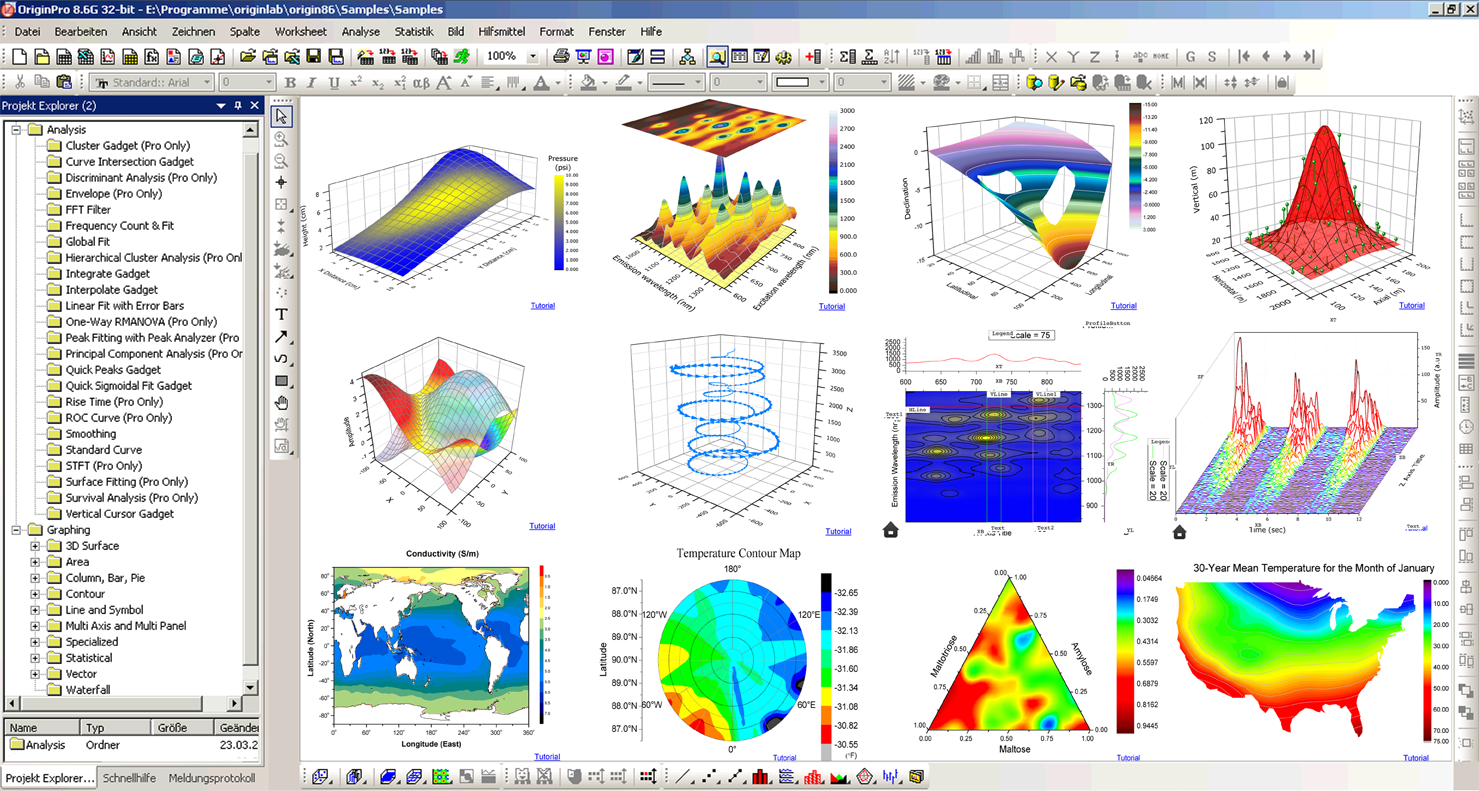Toggle Bold text formatting
Viewport: 1479px width, 791px height.
(x=290, y=83)
